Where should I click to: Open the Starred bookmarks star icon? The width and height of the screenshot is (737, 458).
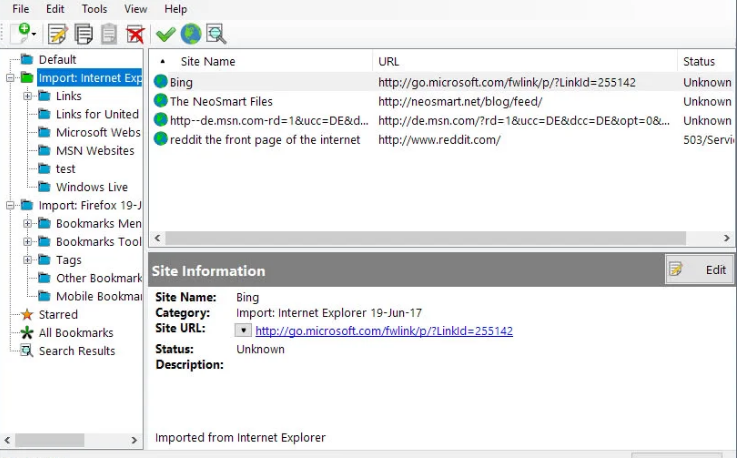click(27, 315)
